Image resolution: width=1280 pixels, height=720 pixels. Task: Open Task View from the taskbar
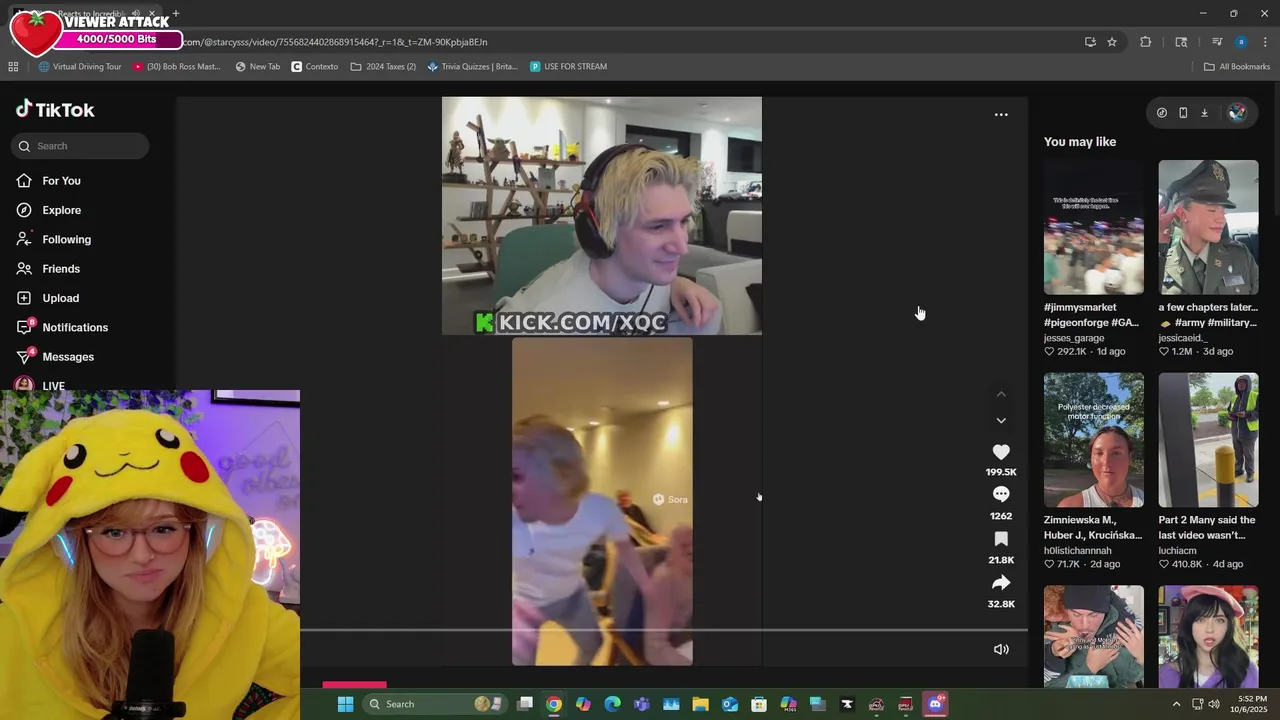pos(525,704)
